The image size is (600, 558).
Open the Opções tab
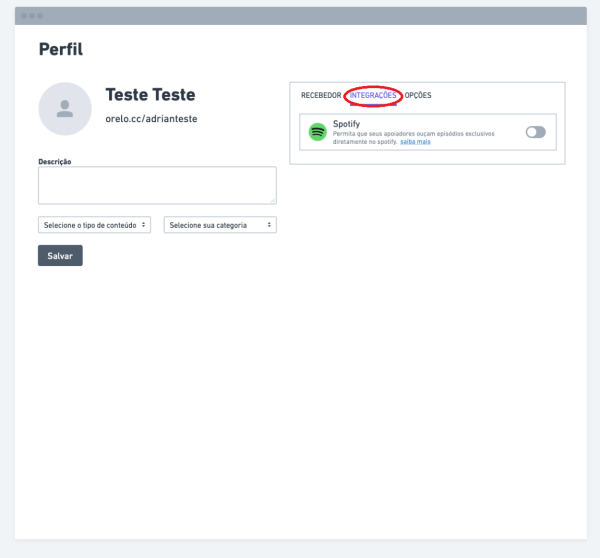[x=418, y=95]
